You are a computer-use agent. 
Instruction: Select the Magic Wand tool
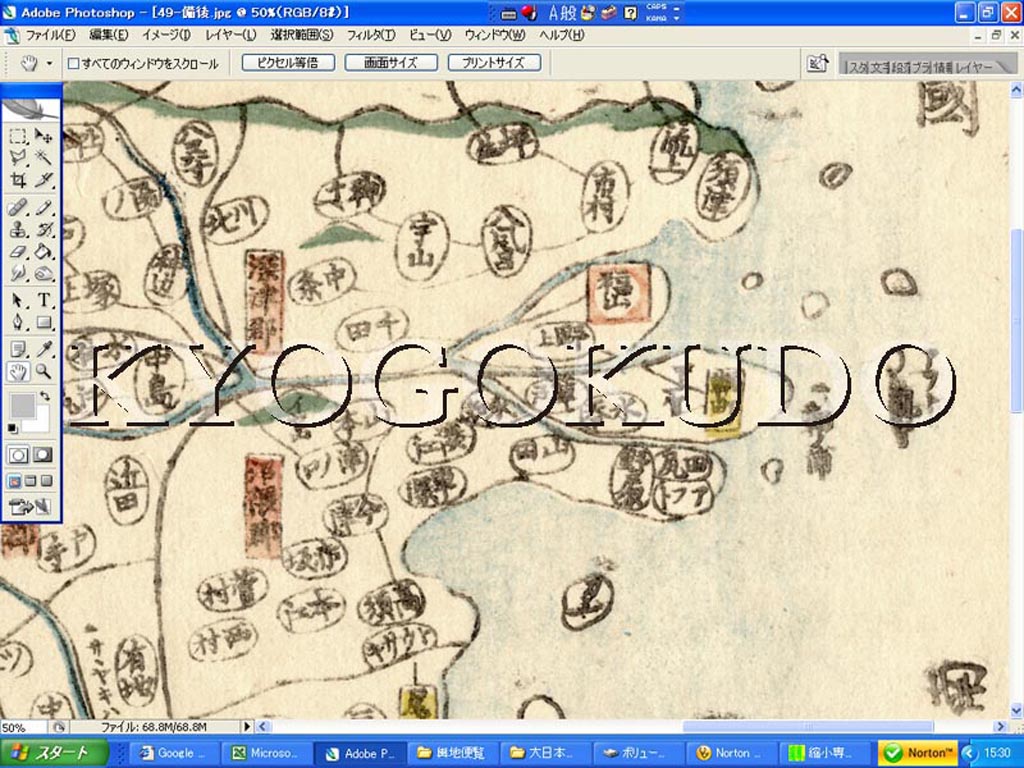43,157
